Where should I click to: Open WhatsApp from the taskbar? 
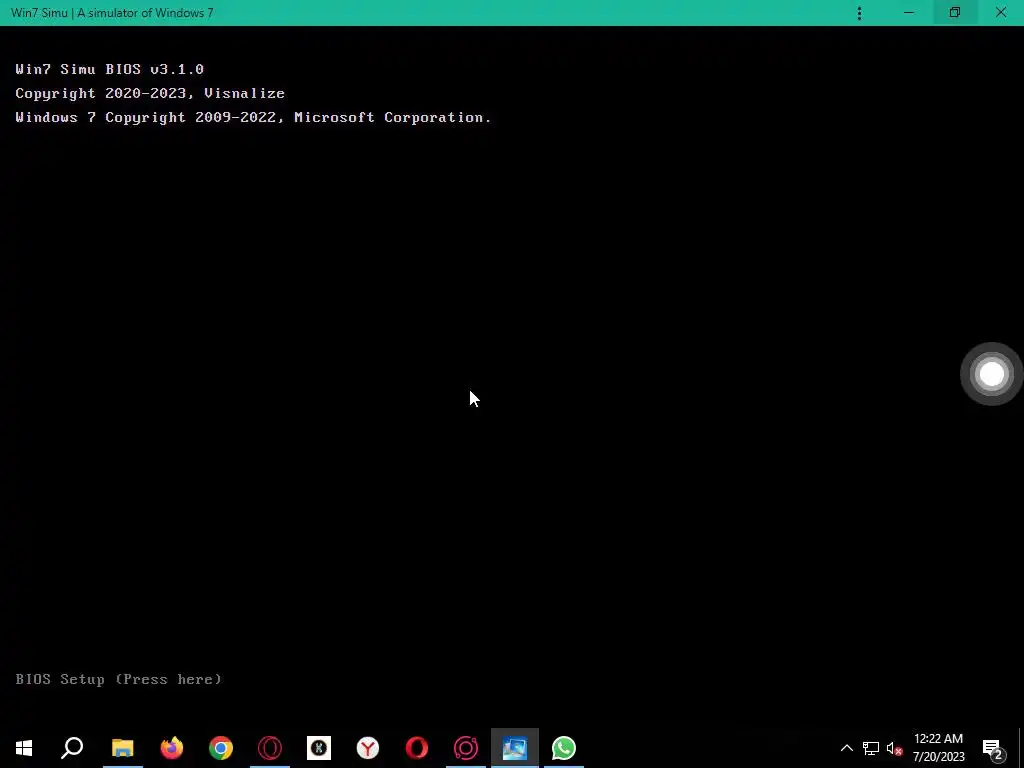tap(564, 748)
